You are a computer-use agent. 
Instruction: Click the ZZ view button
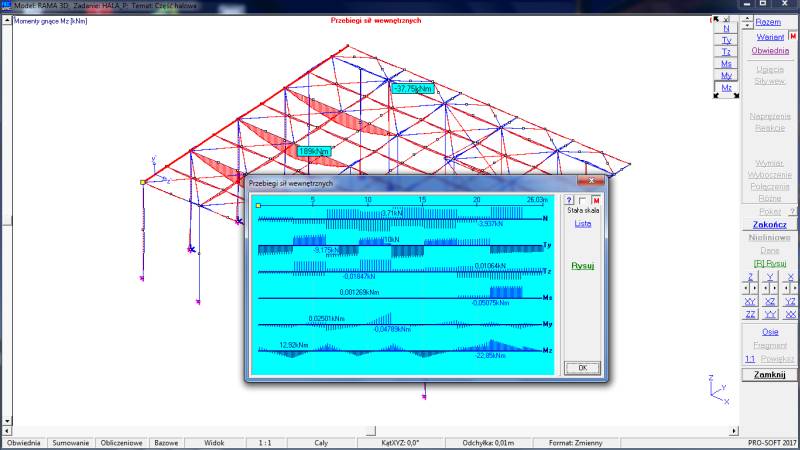[750, 314]
